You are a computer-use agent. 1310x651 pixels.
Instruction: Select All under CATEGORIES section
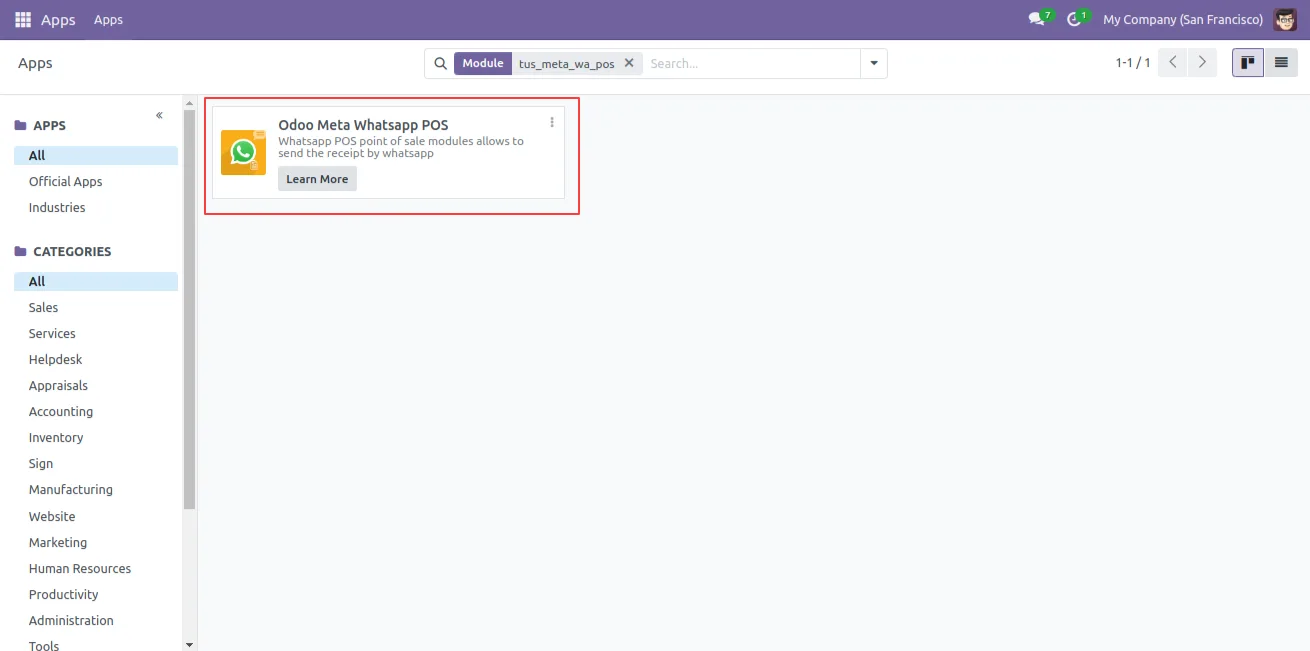click(96, 281)
